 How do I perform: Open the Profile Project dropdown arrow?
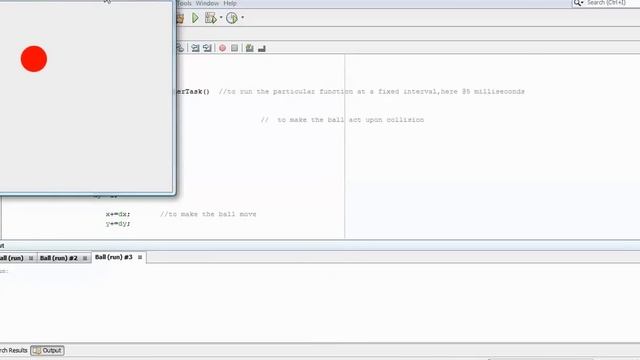pyautogui.click(x=242, y=18)
